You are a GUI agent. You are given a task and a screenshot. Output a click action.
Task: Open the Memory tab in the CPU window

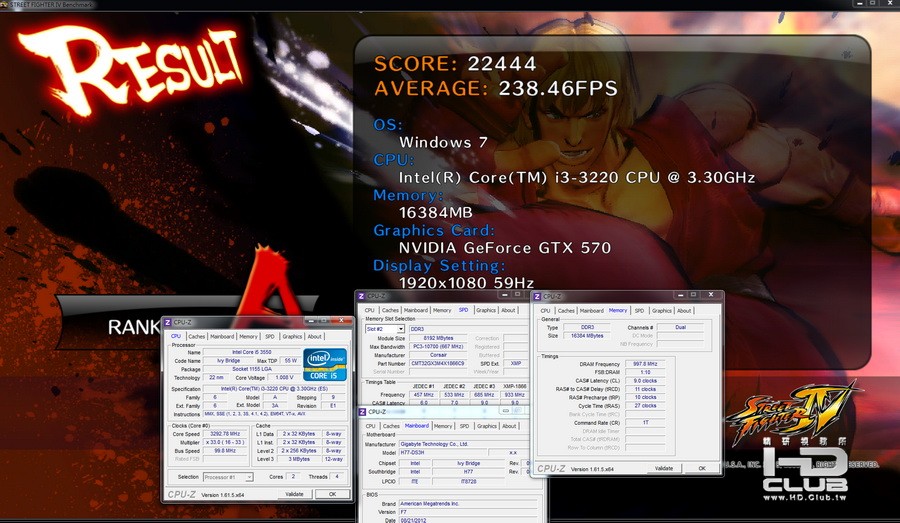pos(248,336)
